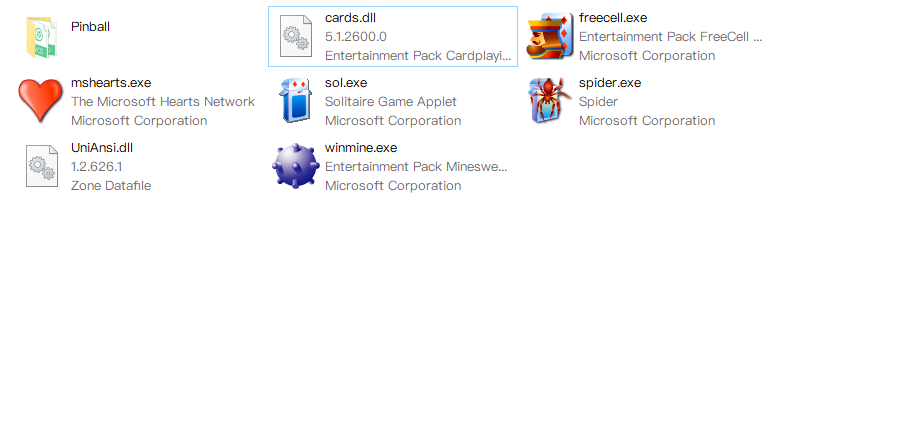
Task: Click the UniAnsi.dll gear file icon
Action: point(42,166)
